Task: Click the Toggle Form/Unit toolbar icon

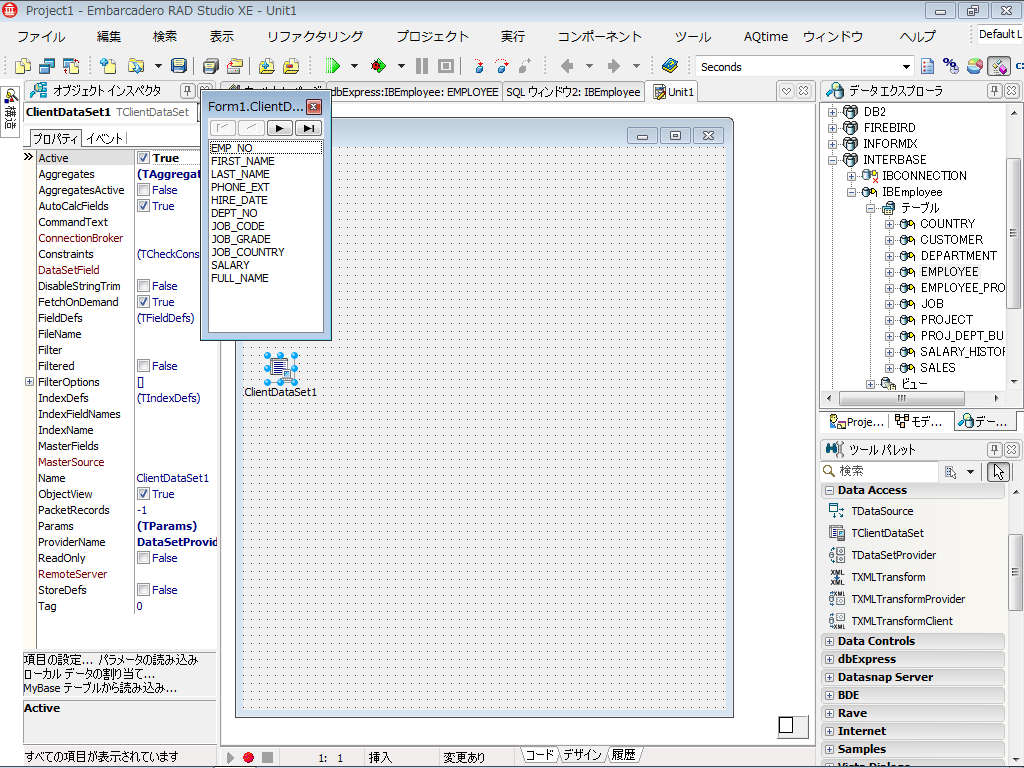Action: pos(71,66)
